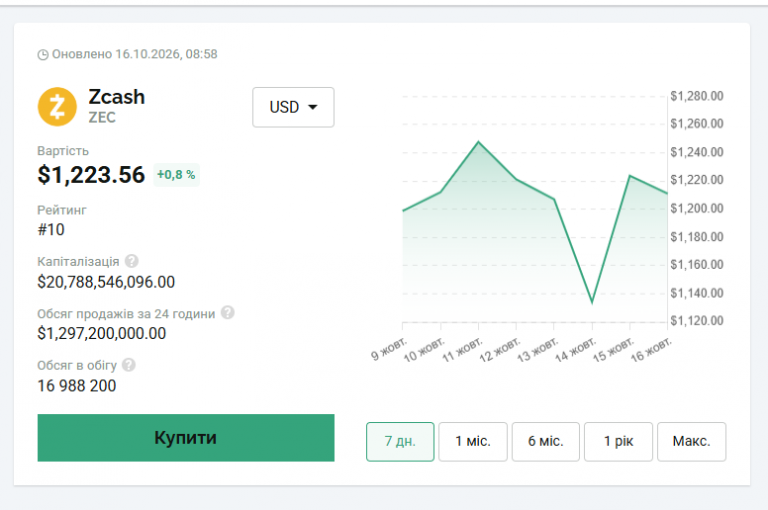
Task: Open help tooltip next to Капіталізація
Action: 131,261
